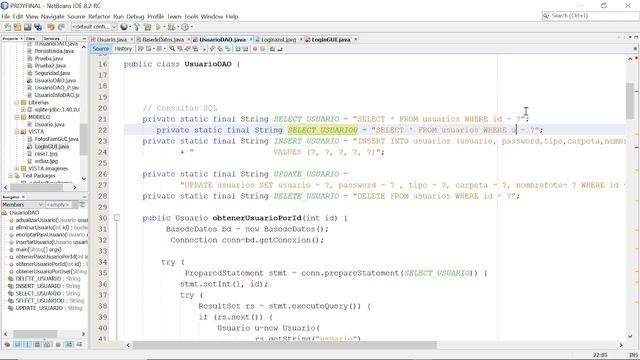The width and height of the screenshot is (640, 360).
Task: Click the magnifier Find Selection icon in editor toolbar
Action: point(172,49)
